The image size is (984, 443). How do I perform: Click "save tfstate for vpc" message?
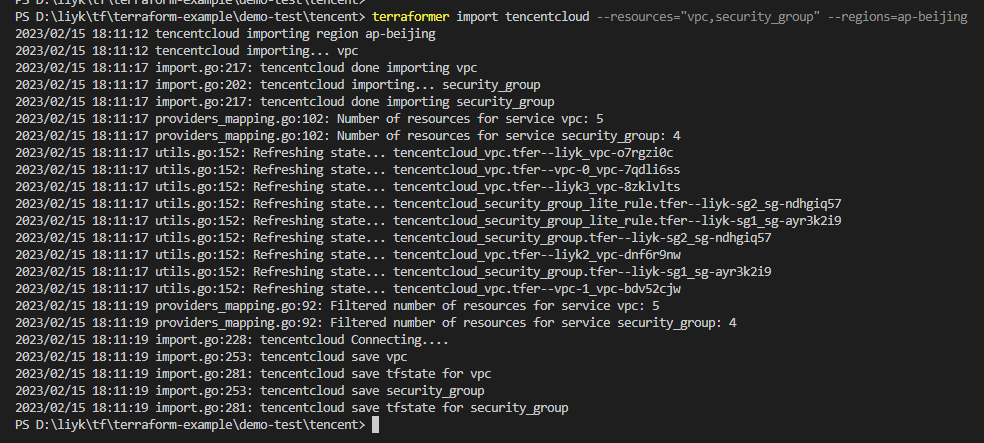[x=421, y=373]
